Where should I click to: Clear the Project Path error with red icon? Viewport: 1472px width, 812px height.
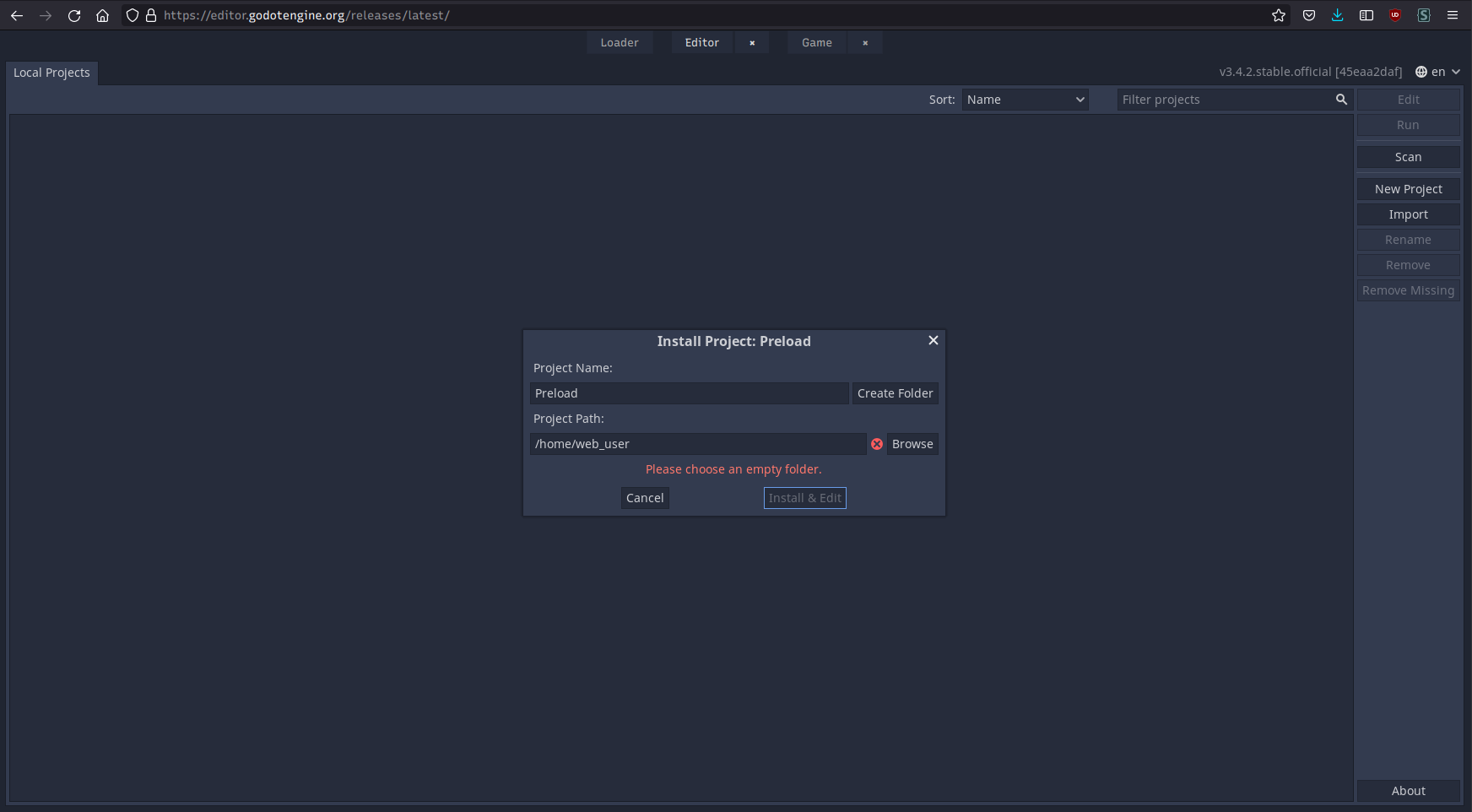coord(876,443)
